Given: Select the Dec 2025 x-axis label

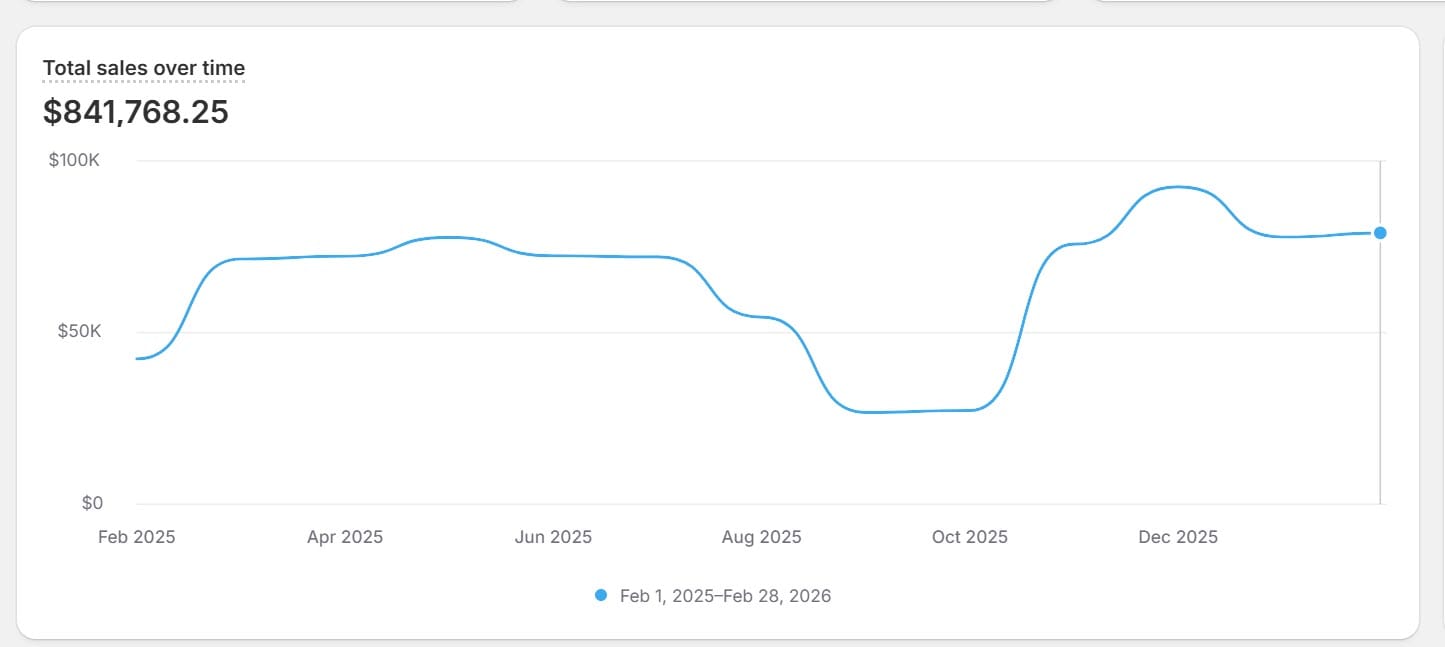Looking at the screenshot, I should tap(1178, 537).
